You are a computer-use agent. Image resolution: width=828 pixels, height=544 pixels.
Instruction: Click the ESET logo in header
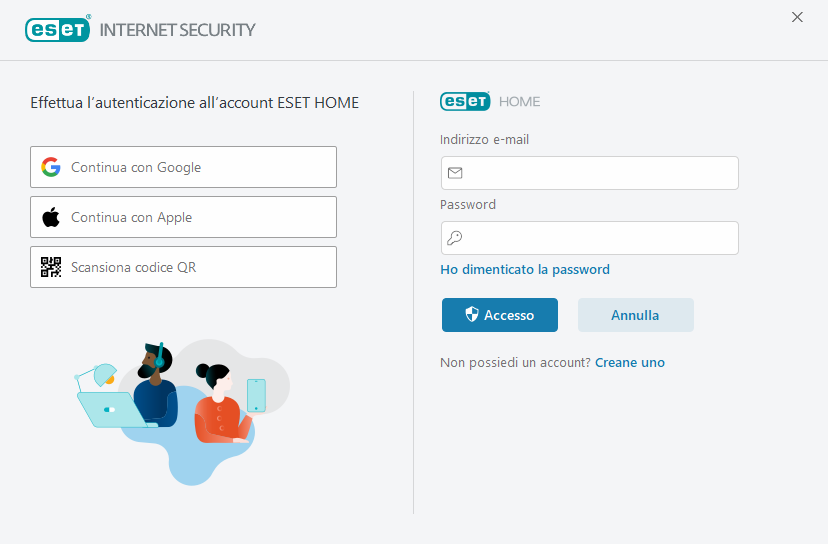coord(58,29)
